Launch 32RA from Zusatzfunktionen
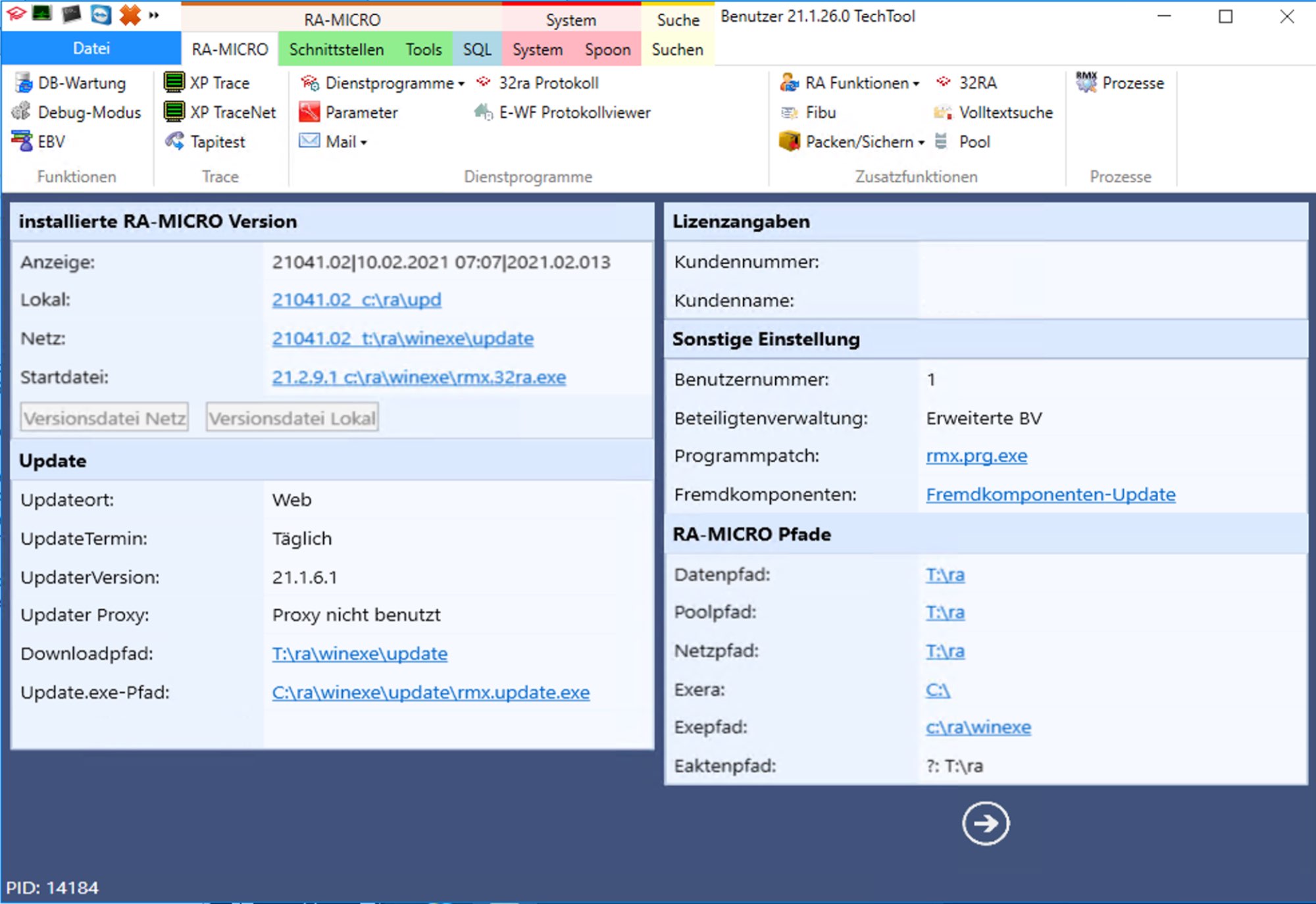Image resolution: width=1316 pixels, height=904 pixels. (x=966, y=83)
